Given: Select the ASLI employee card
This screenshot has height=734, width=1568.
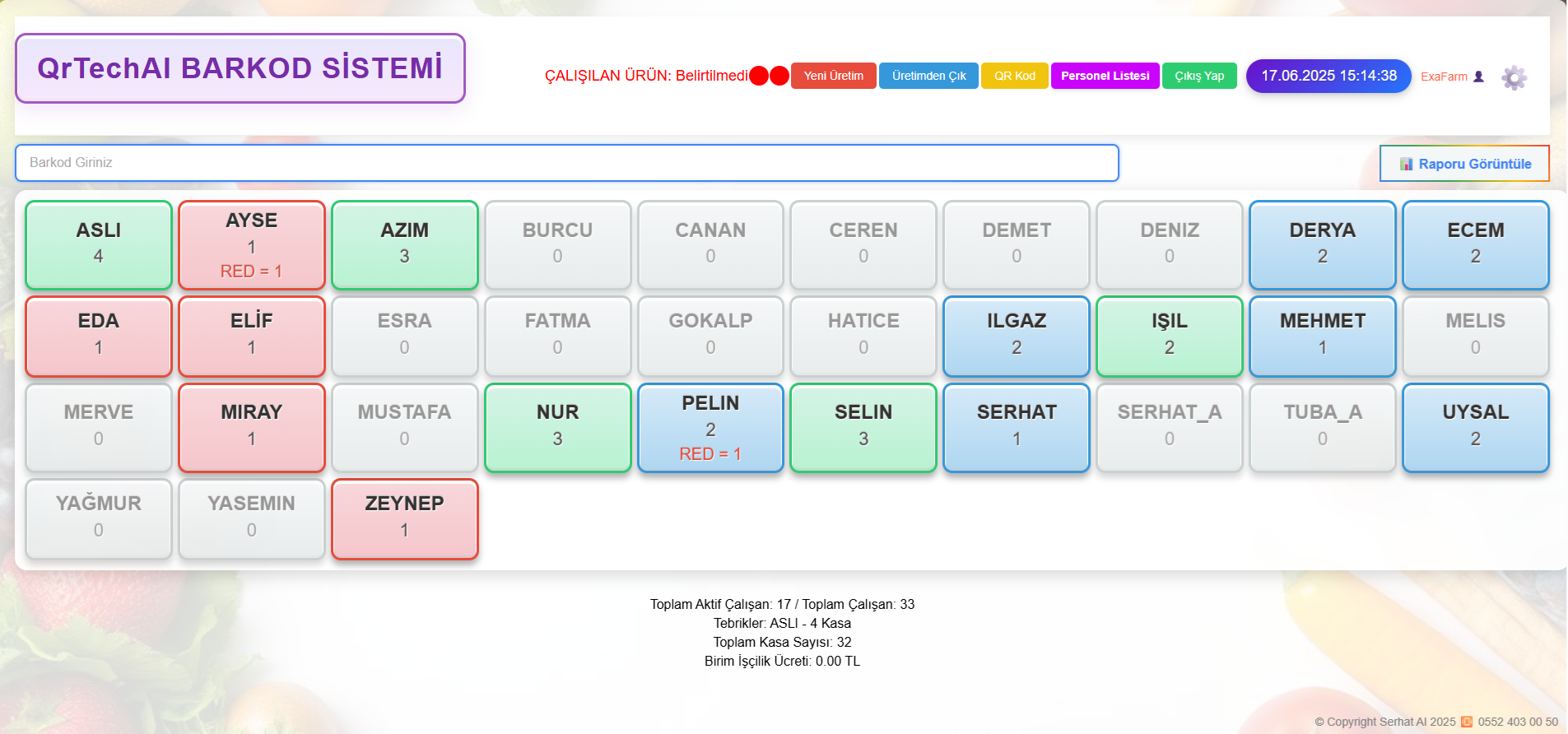Looking at the screenshot, I should click(x=99, y=245).
